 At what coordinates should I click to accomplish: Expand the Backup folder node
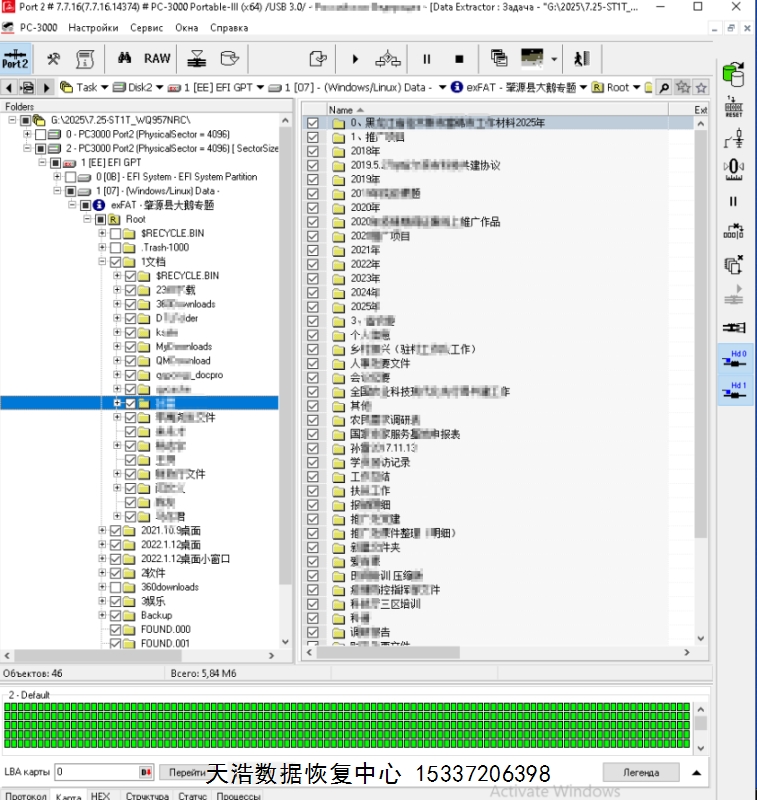coord(102,616)
